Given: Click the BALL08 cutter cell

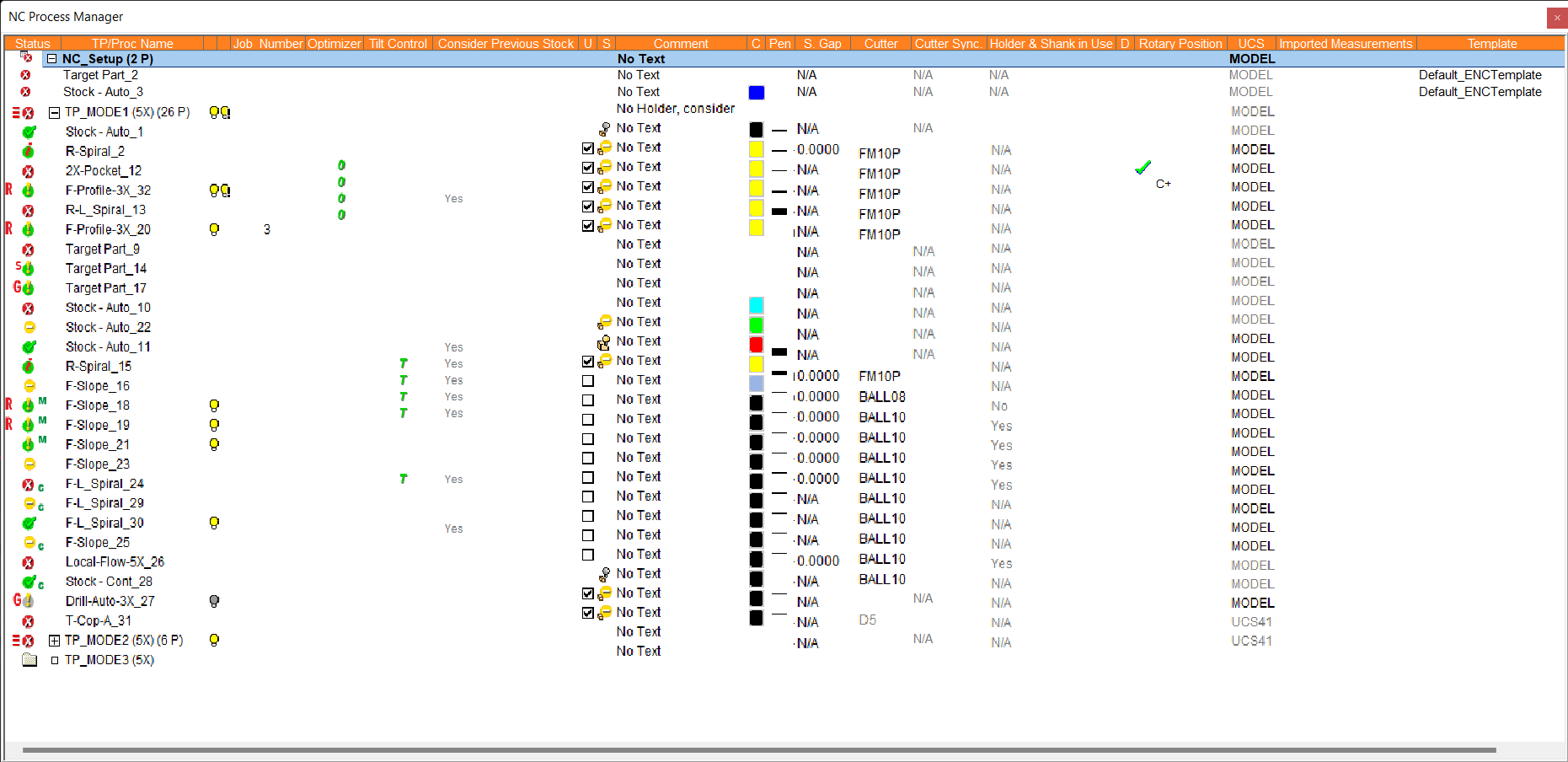Looking at the screenshot, I should pos(882,397).
